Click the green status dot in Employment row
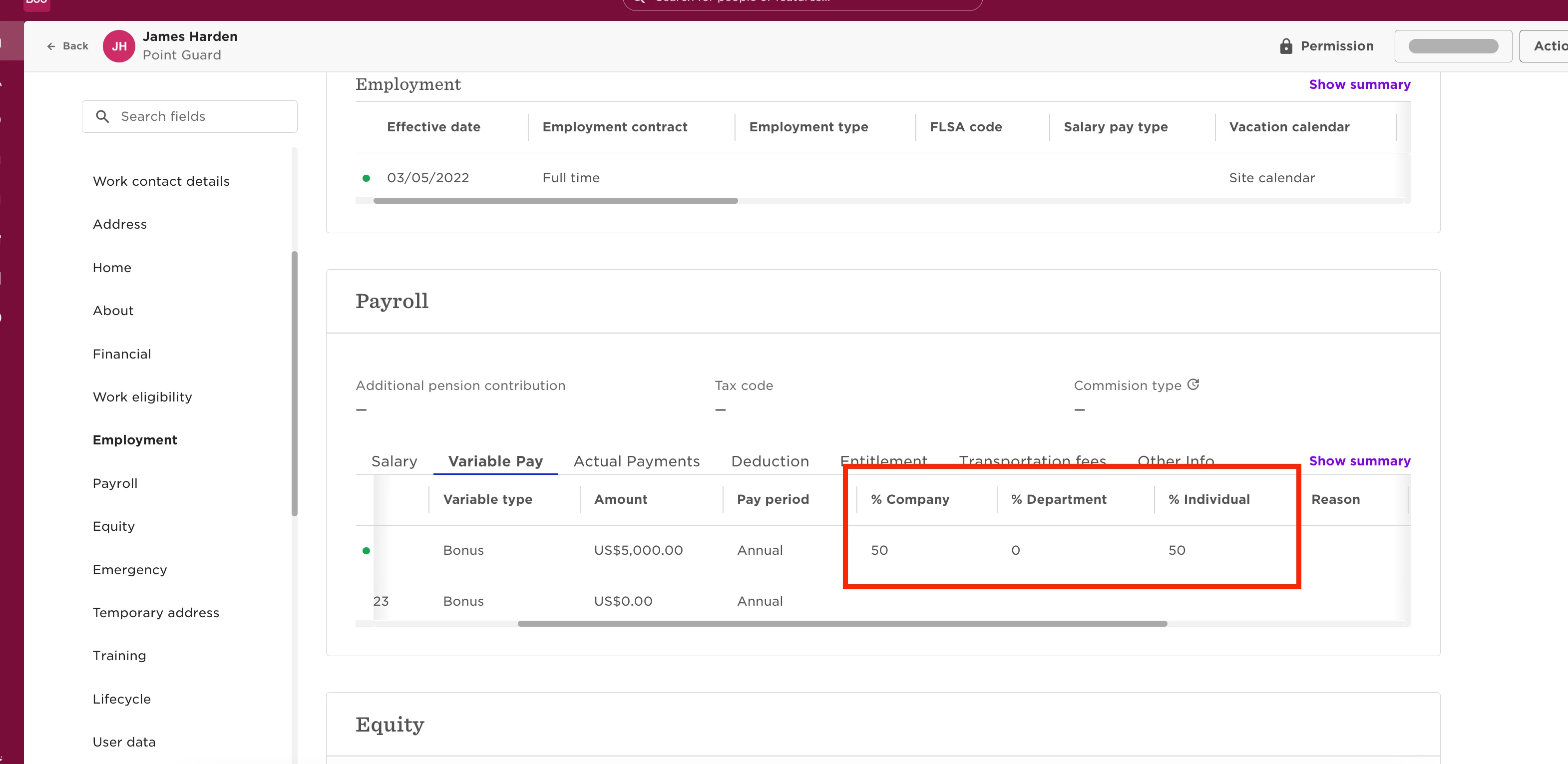The image size is (1568, 764). click(366, 178)
